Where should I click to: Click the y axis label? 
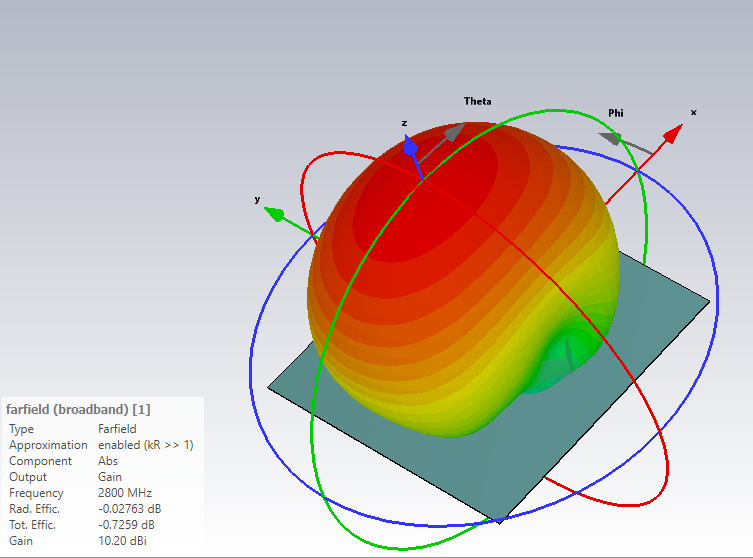click(257, 199)
